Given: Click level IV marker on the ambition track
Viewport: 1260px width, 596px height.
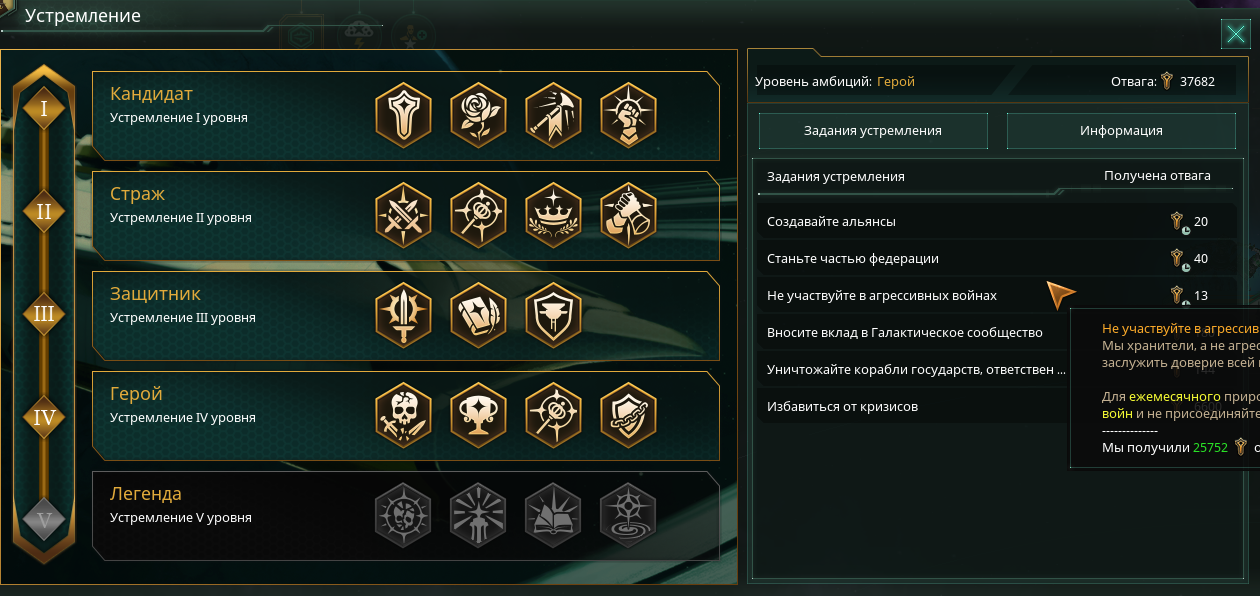Looking at the screenshot, I should click(44, 416).
